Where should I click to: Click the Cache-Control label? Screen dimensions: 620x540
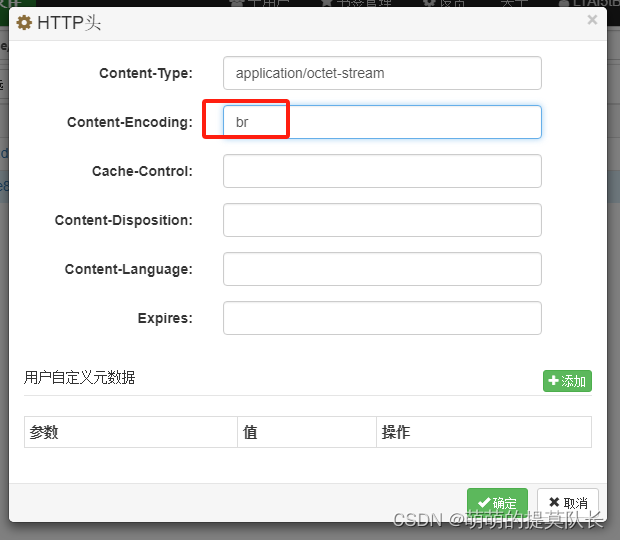(x=142, y=171)
